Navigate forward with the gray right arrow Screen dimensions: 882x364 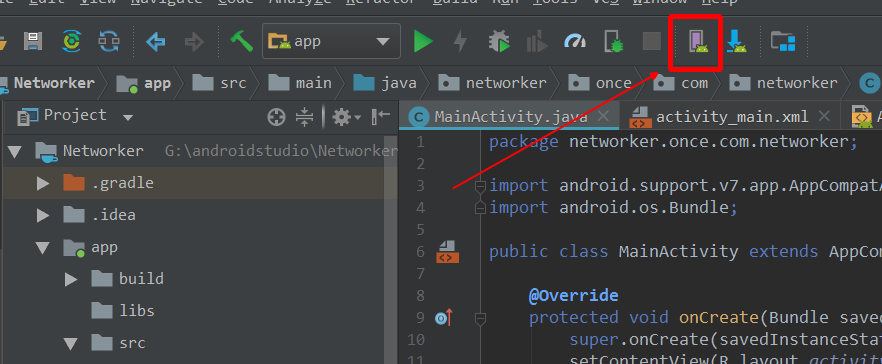point(194,42)
